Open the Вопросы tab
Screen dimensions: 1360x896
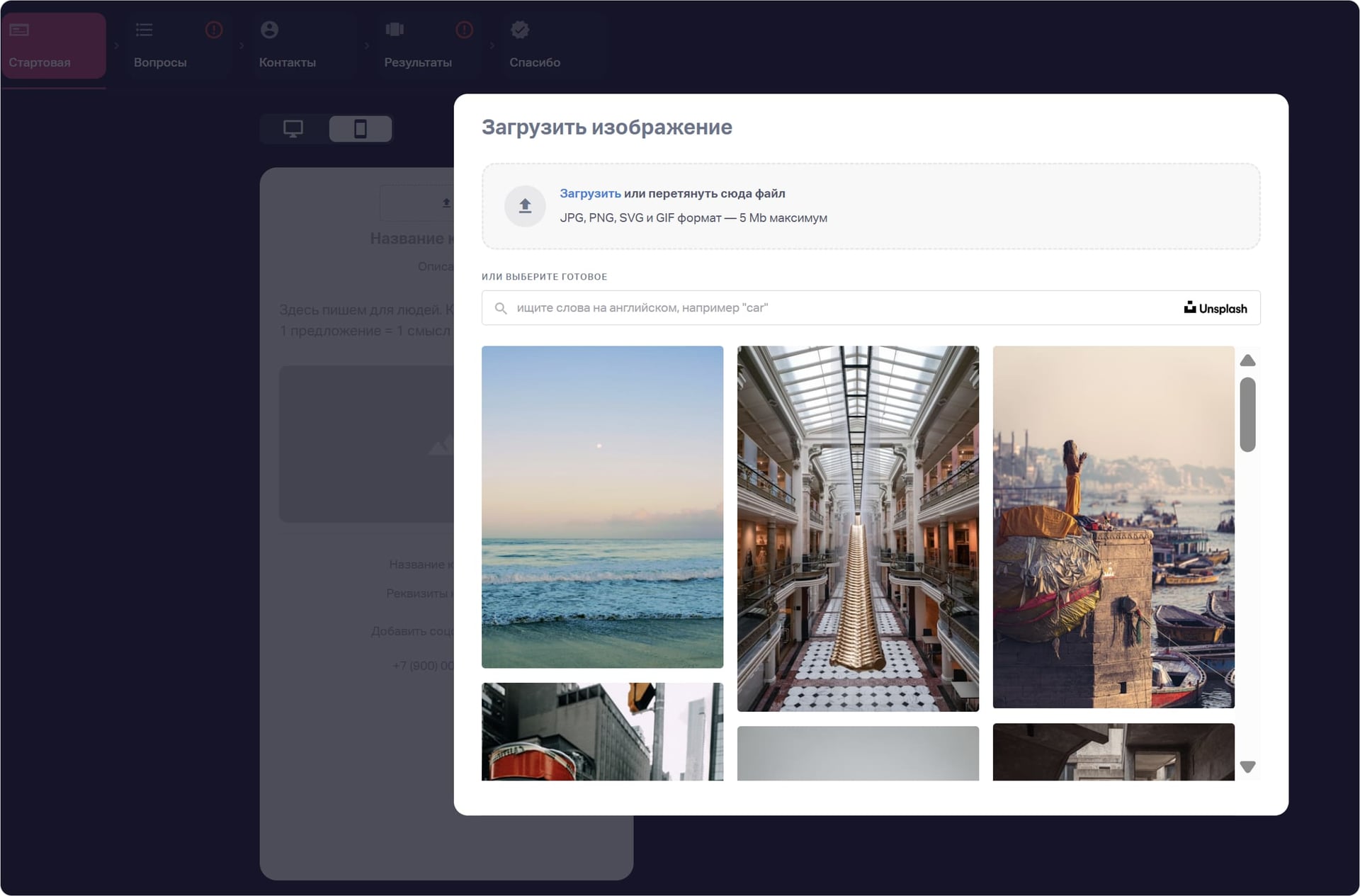coord(160,62)
